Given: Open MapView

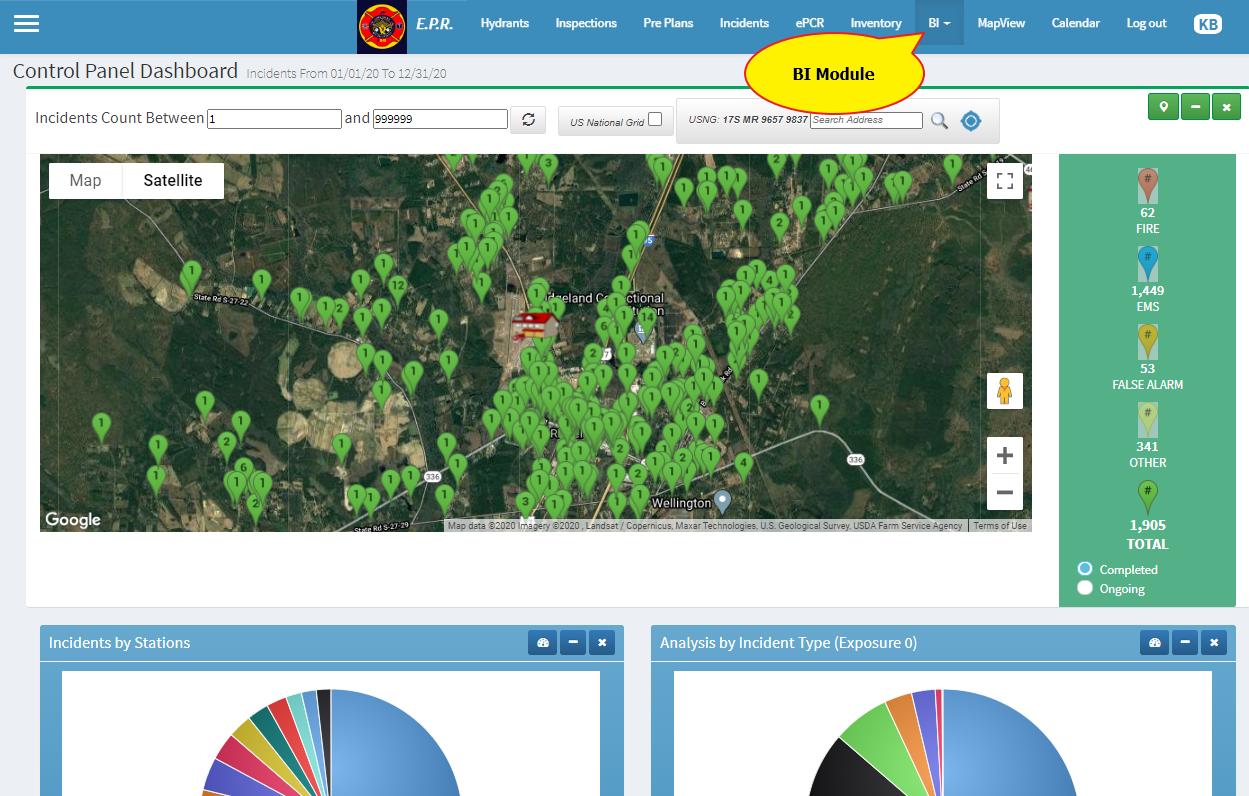Looking at the screenshot, I should click(x=1001, y=23).
